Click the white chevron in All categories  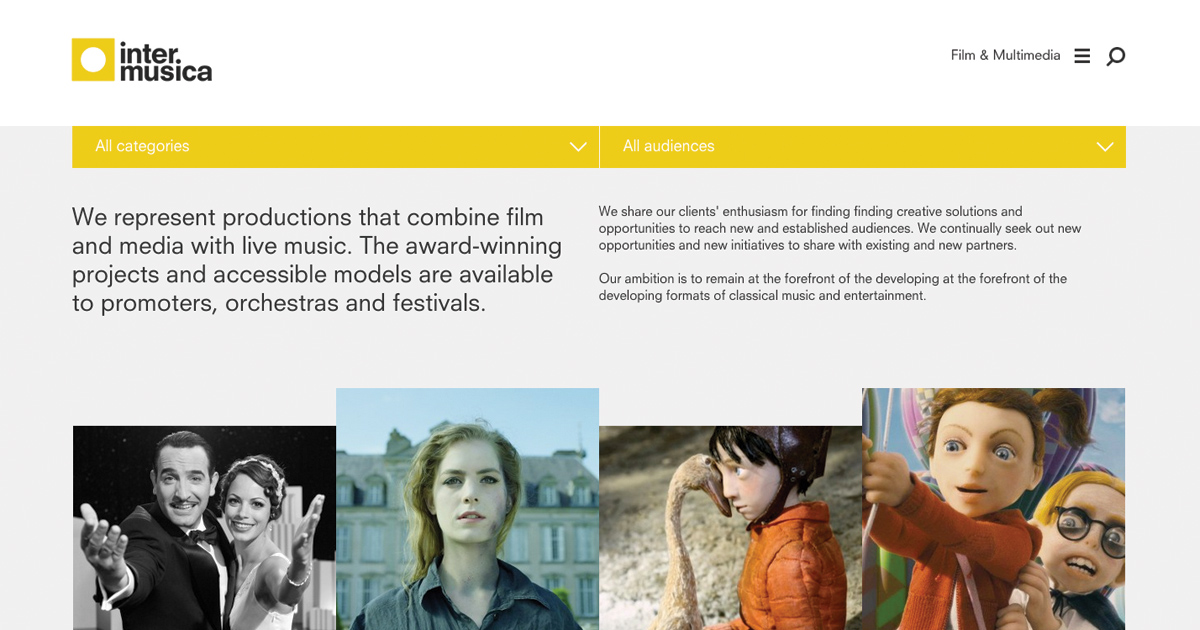click(578, 147)
